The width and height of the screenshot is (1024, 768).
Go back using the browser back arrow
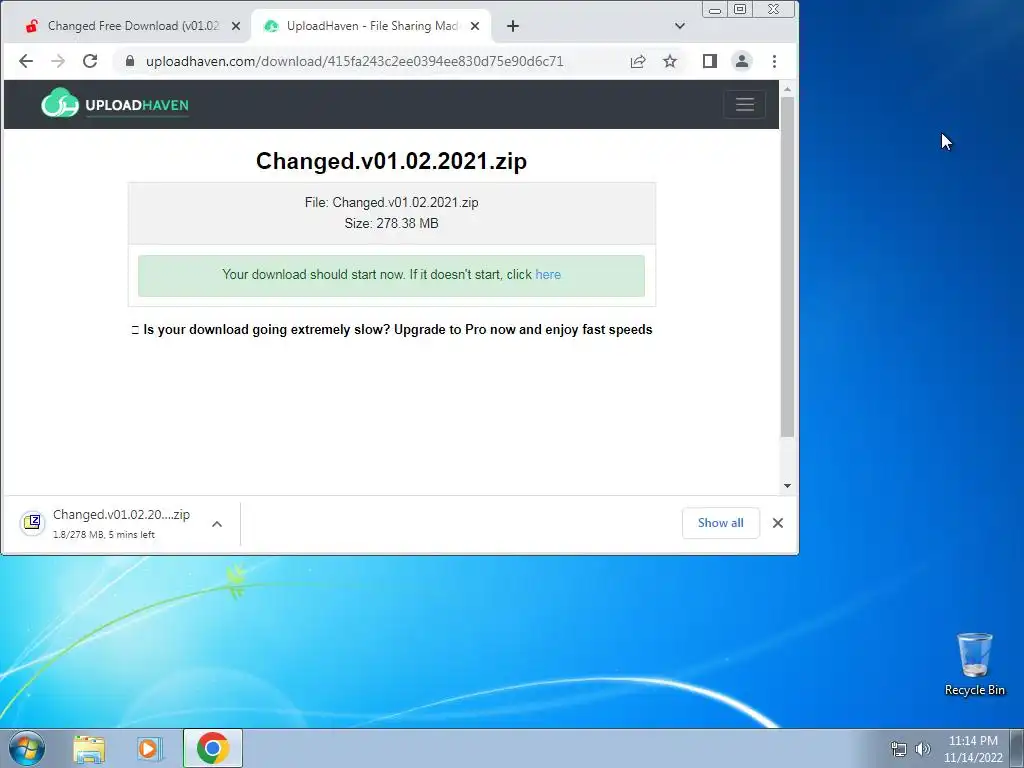[26, 61]
